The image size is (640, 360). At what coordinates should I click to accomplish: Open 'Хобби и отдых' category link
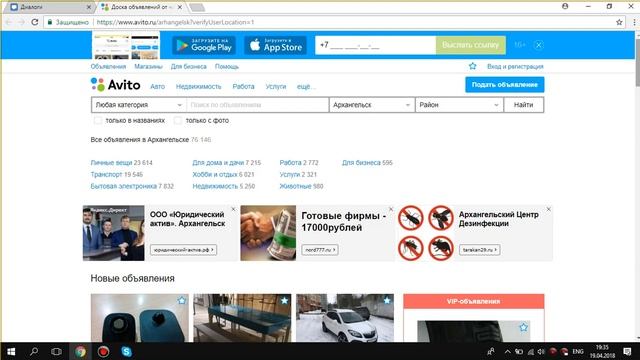click(x=215, y=174)
